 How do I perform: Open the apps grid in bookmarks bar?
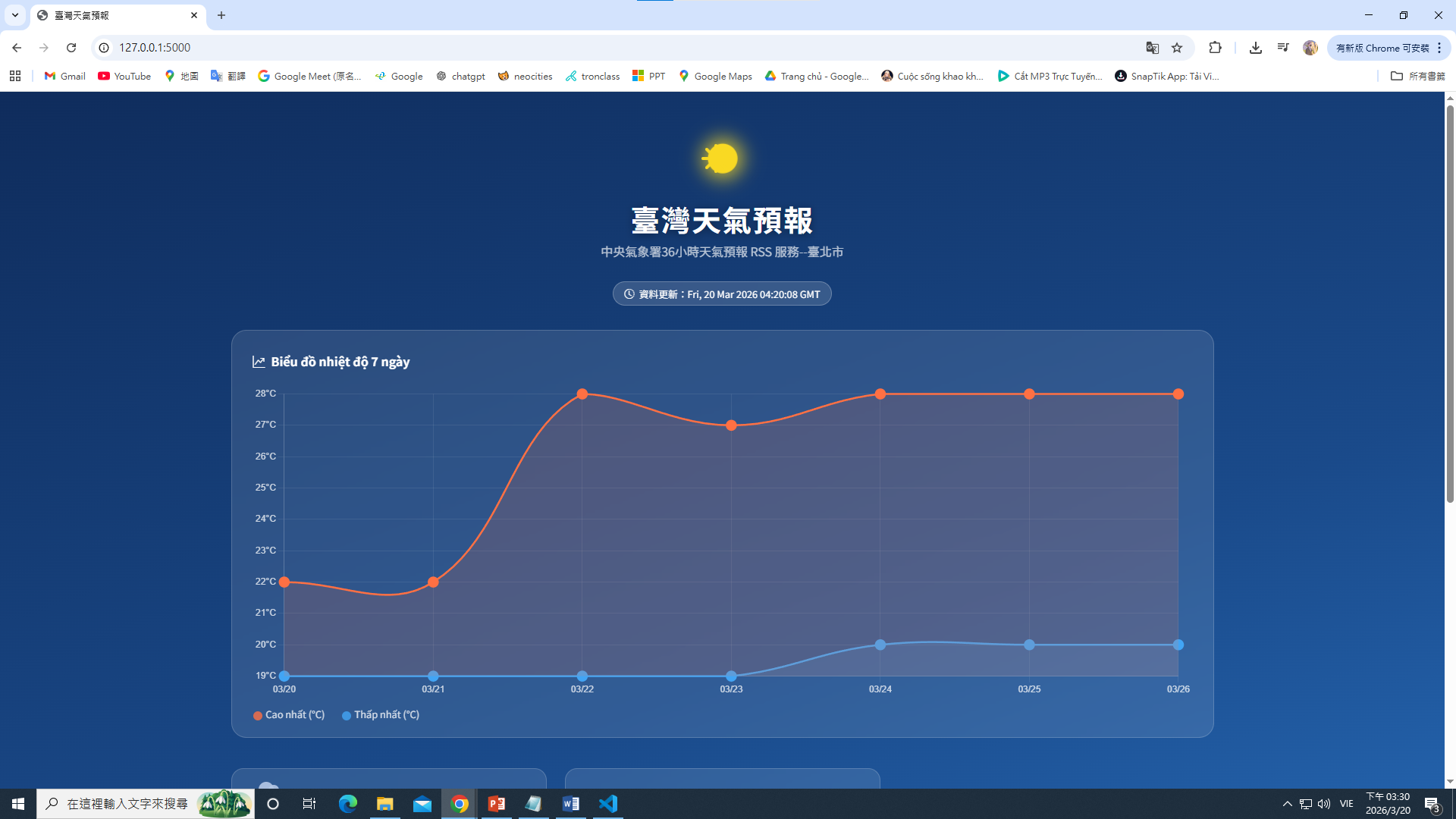pyautogui.click(x=15, y=76)
